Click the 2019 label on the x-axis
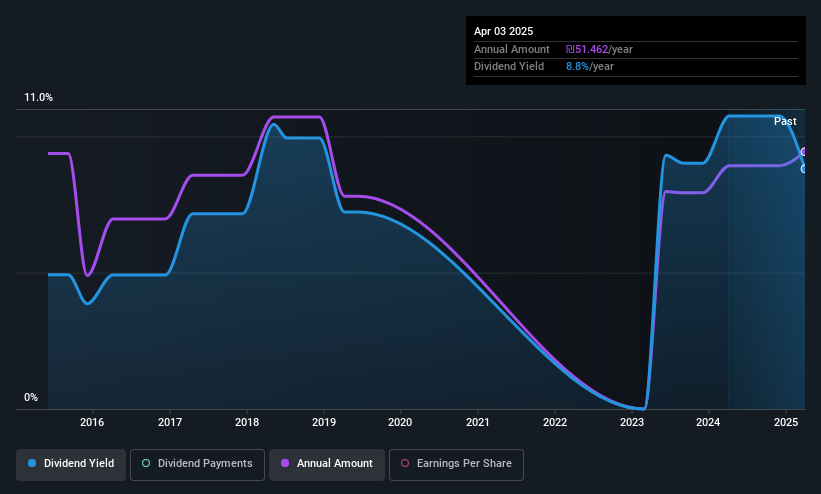 click(x=324, y=422)
